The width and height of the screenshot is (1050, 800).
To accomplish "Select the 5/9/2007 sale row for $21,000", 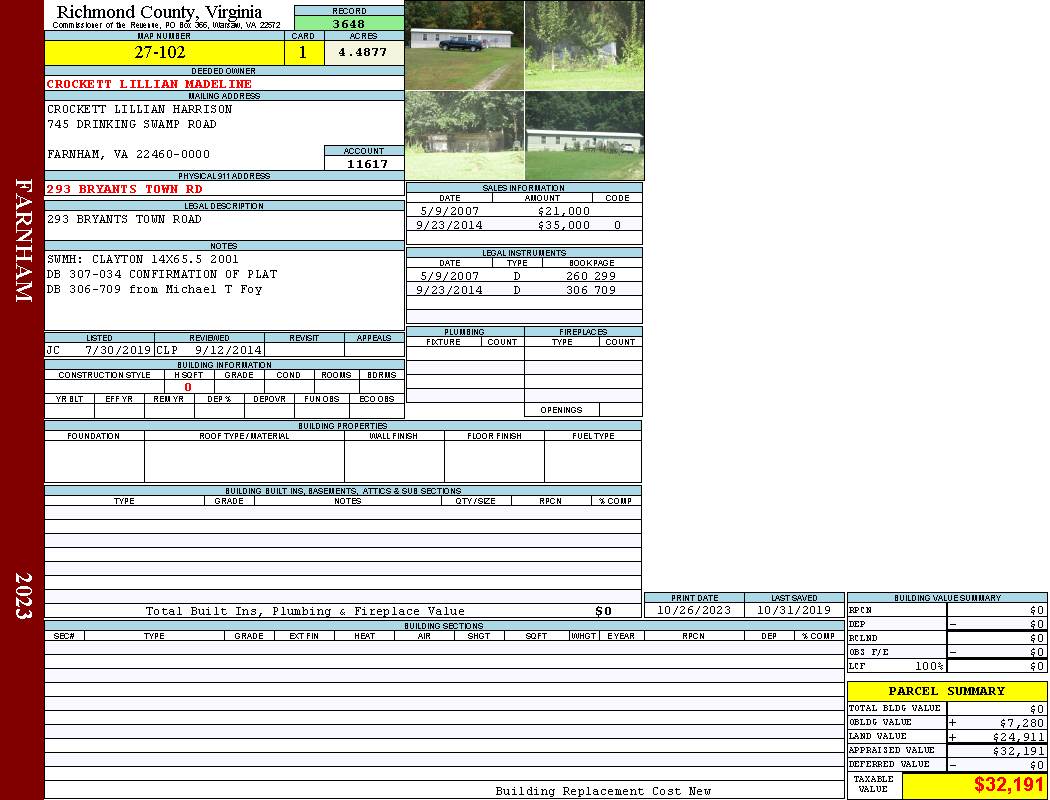I will pos(523,211).
